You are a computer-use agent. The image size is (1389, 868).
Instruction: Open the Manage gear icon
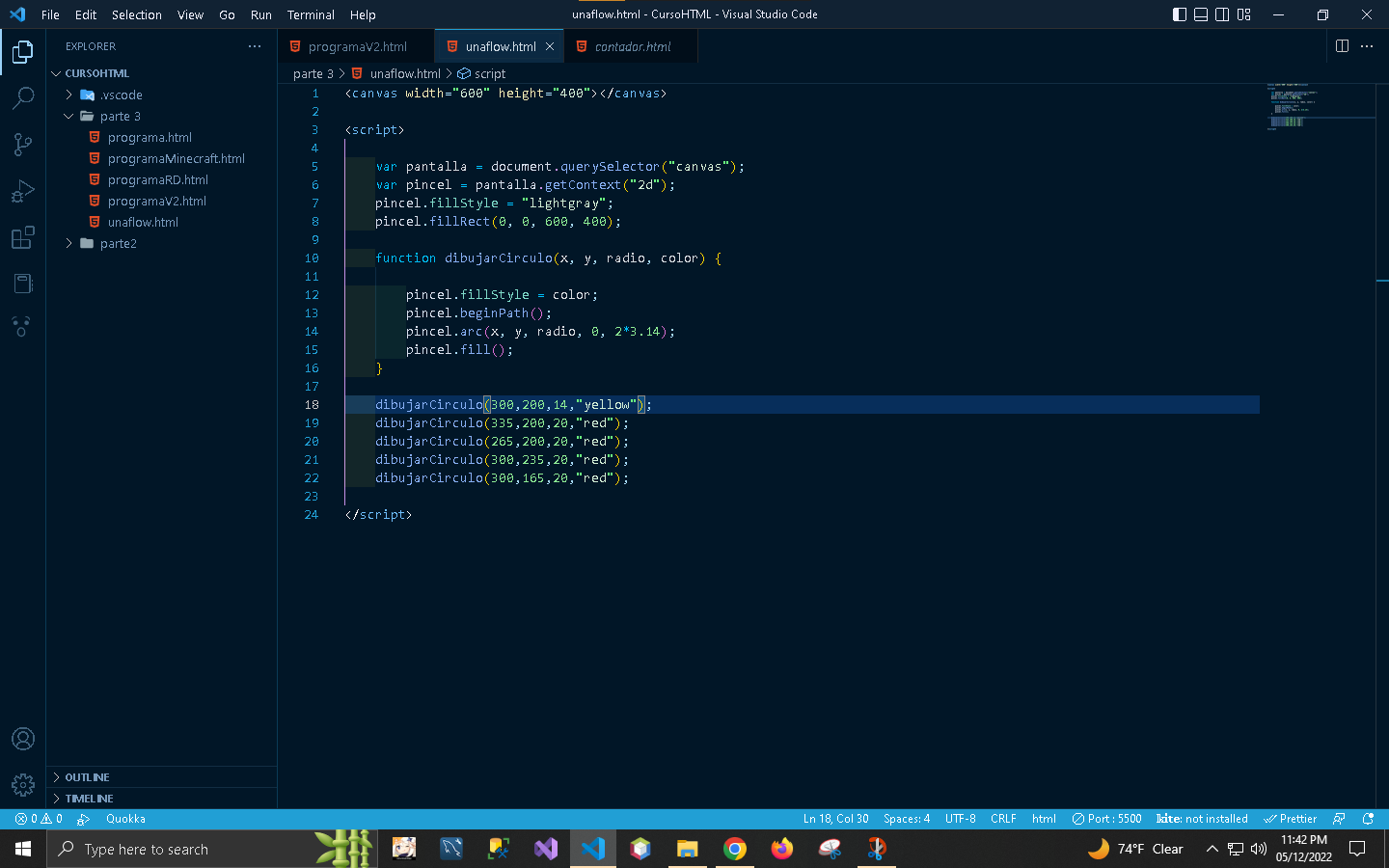(23, 784)
